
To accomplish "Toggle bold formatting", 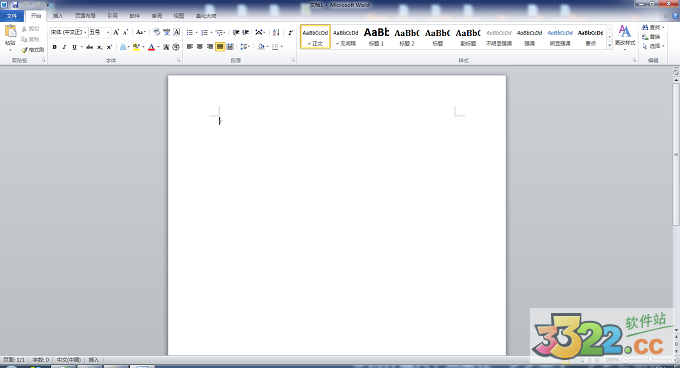I will coord(55,47).
